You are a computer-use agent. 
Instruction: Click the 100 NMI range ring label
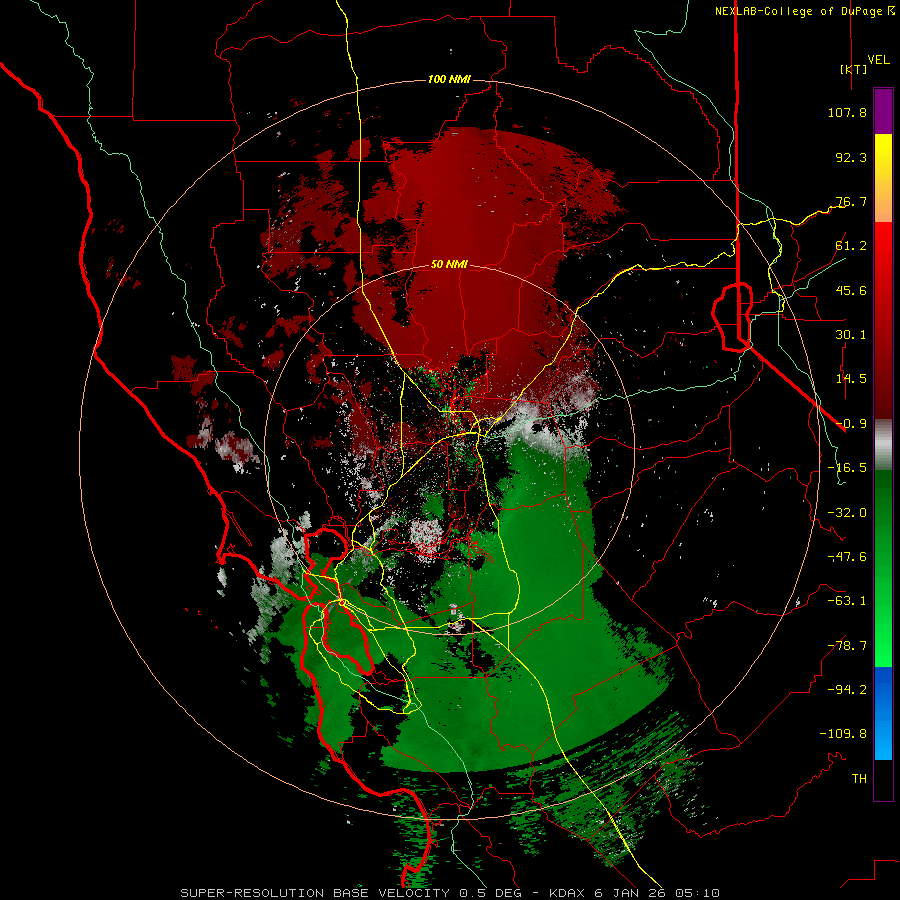coord(449,79)
